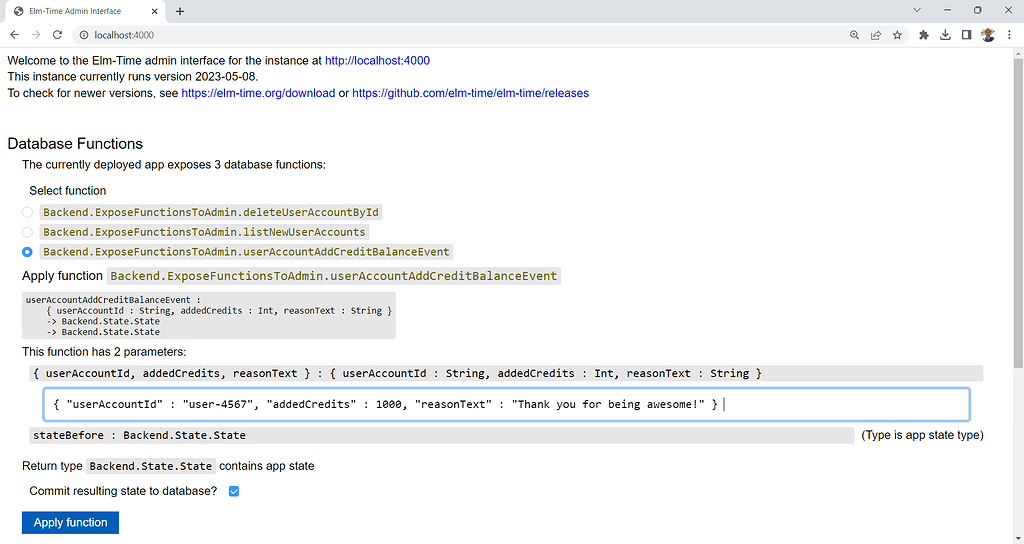Open the tab search chevron dropdown

coord(918,10)
